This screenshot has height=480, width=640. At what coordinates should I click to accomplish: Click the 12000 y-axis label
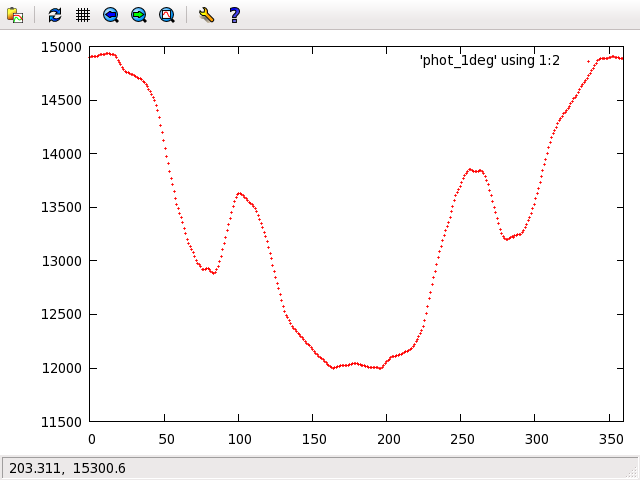pos(61,368)
